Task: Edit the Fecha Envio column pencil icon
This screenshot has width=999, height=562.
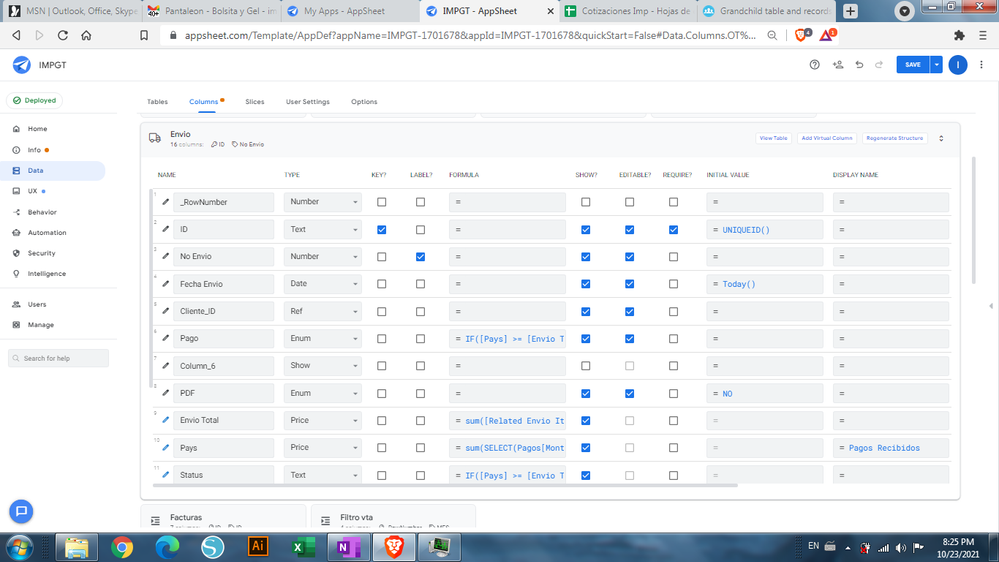Action: tap(166, 284)
